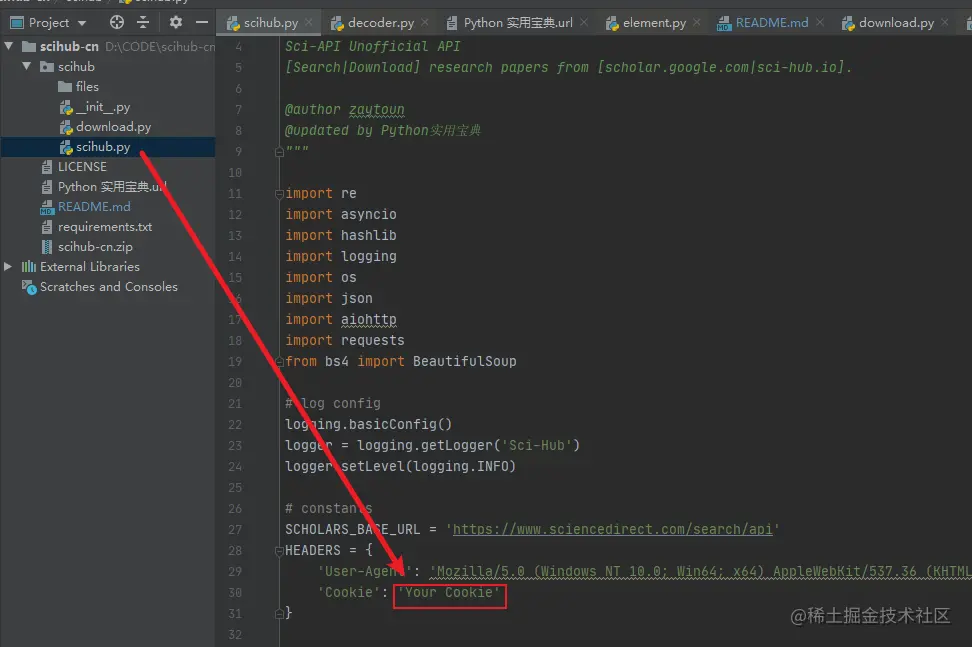972x647 pixels.
Task: Select download.py in the project tree
Action: [113, 127]
